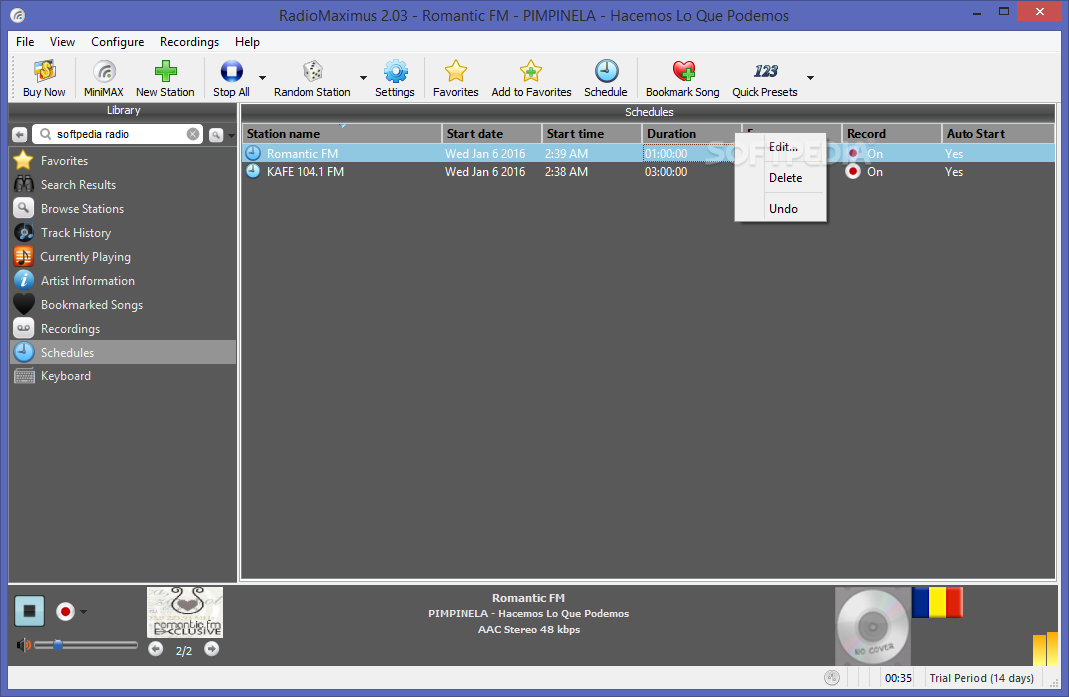Click the small disc icon in status bar
The width and height of the screenshot is (1069, 697).
[x=831, y=677]
